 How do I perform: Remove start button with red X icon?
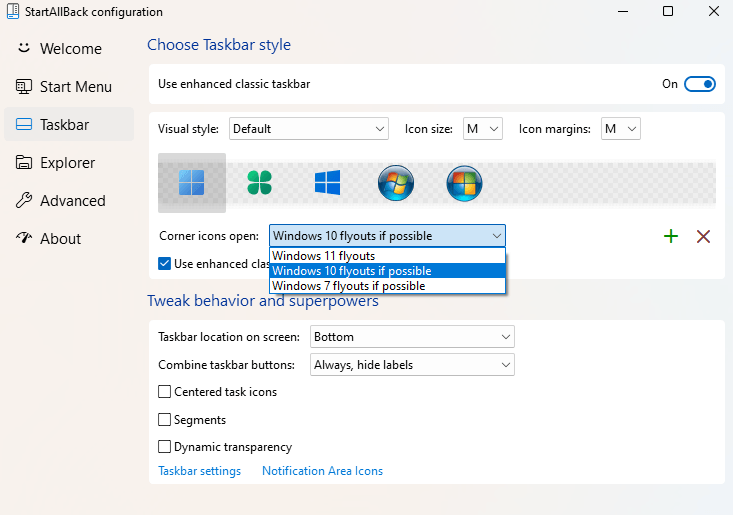tap(704, 236)
